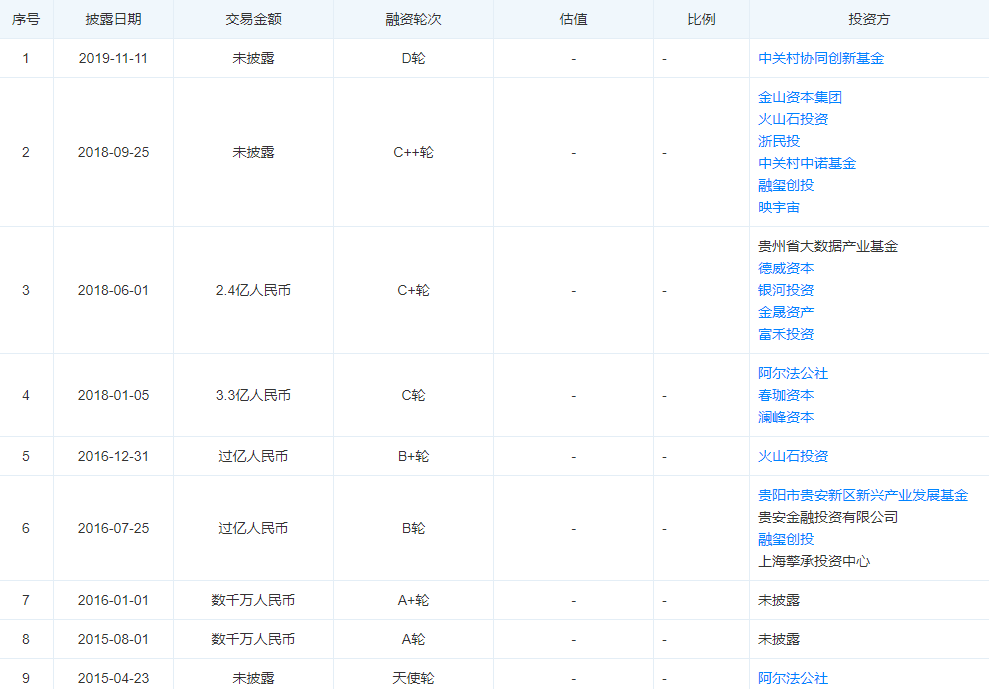This screenshot has width=989, height=689.
Task: Click the 交易金额 column header
Action: (x=254, y=20)
